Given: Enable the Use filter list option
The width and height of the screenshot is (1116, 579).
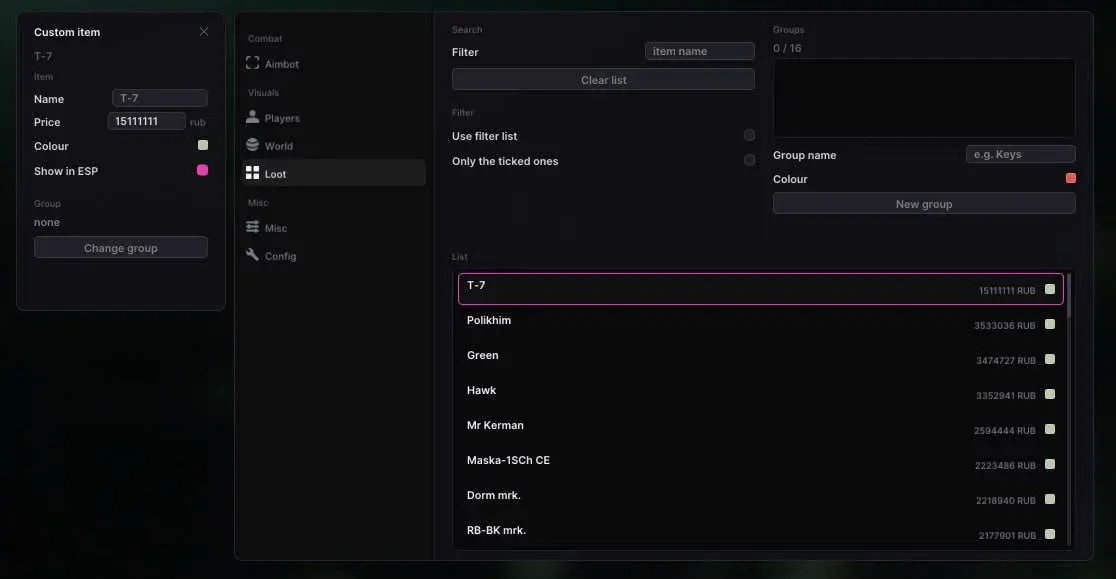Looking at the screenshot, I should click(x=749, y=135).
